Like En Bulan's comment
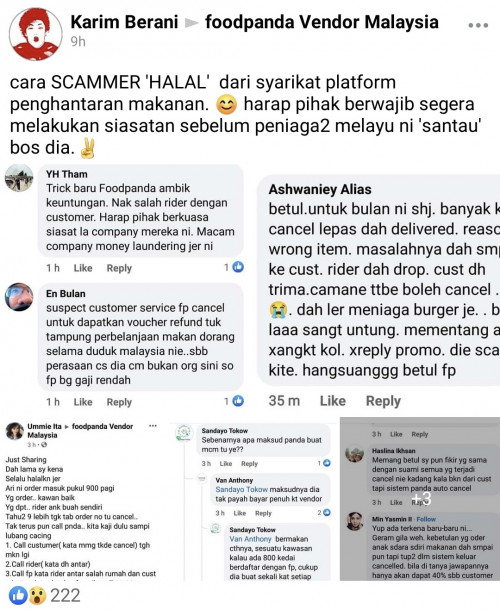500x610 pixels. point(83,402)
